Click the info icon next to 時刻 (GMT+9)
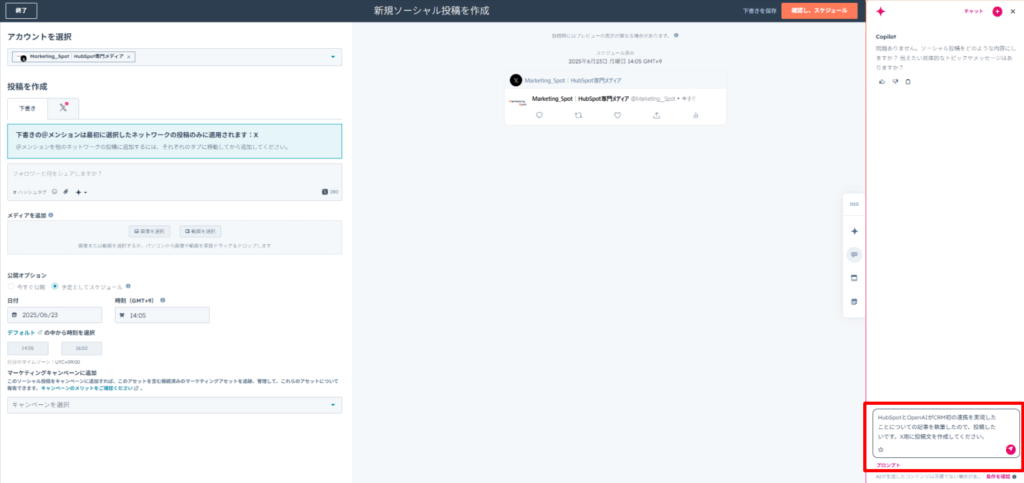1024x483 pixels. [163, 300]
